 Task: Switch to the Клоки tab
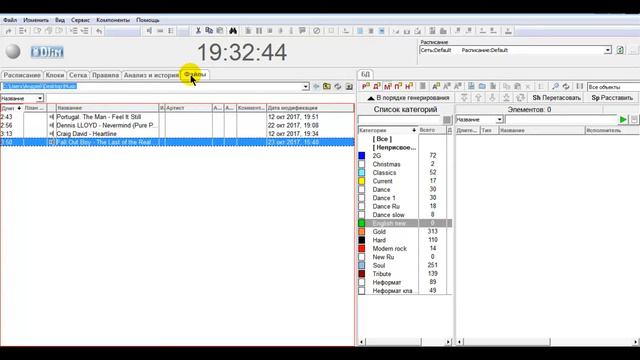[x=55, y=75]
